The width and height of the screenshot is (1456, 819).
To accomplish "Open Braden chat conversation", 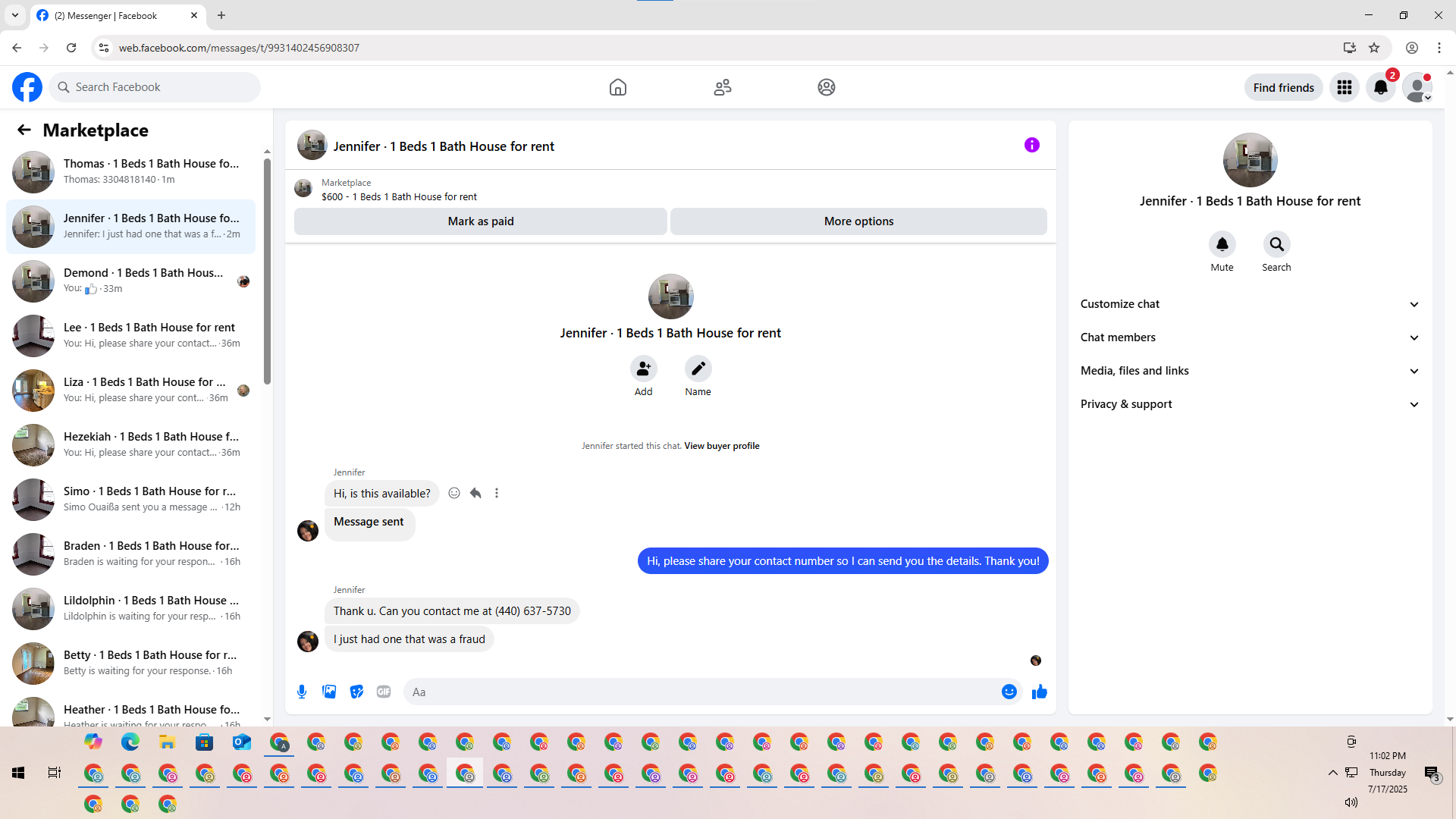I will tap(130, 554).
